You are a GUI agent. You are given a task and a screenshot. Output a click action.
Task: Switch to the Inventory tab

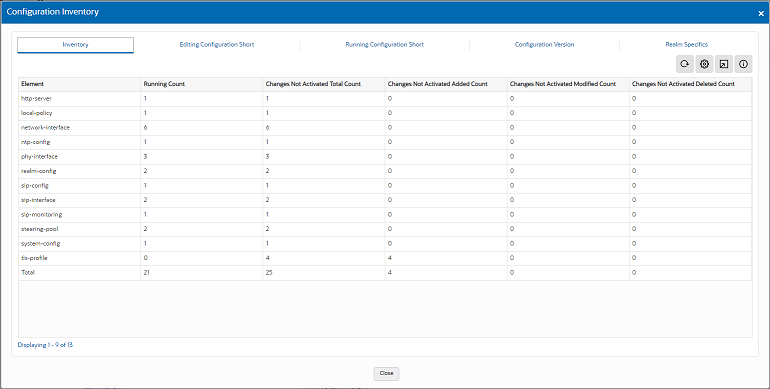[x=75, y=45]
